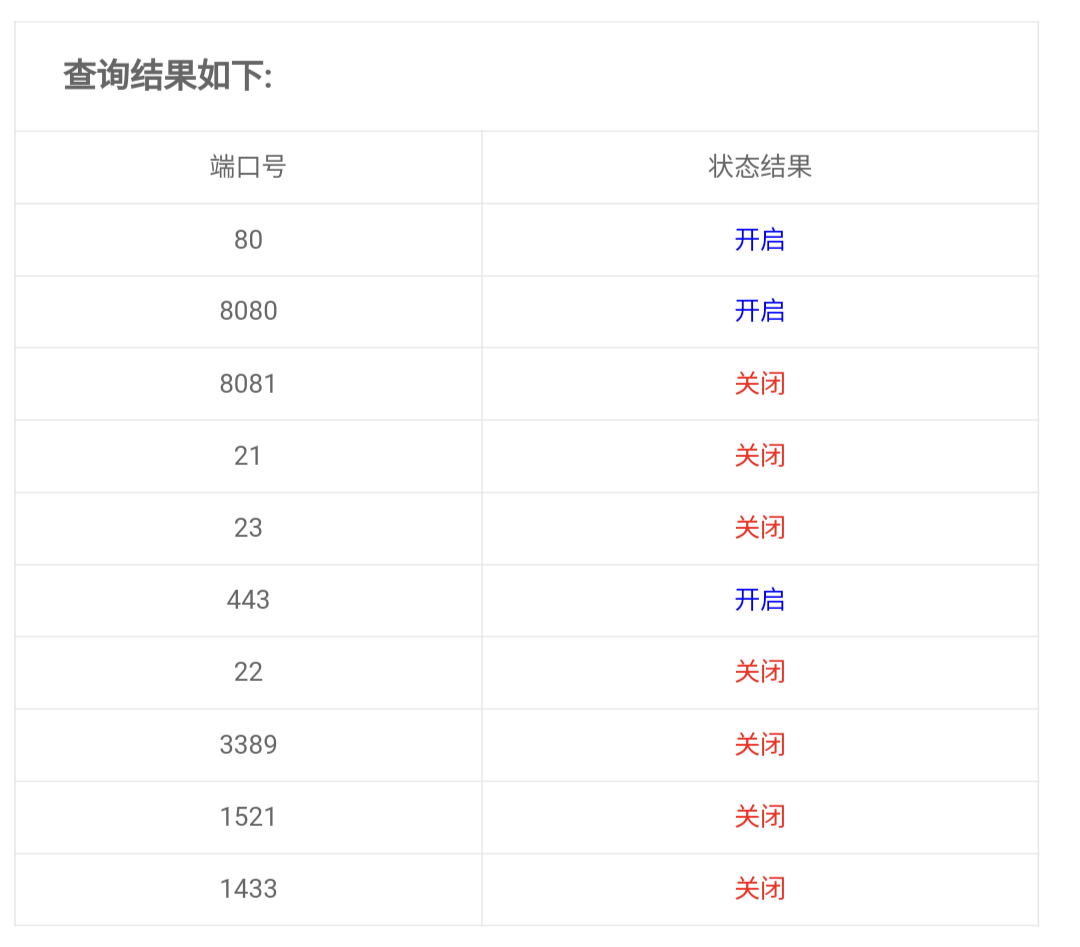Select the 关闭 status for port 21
This screenshot has height=947, width=1080.
760,456
